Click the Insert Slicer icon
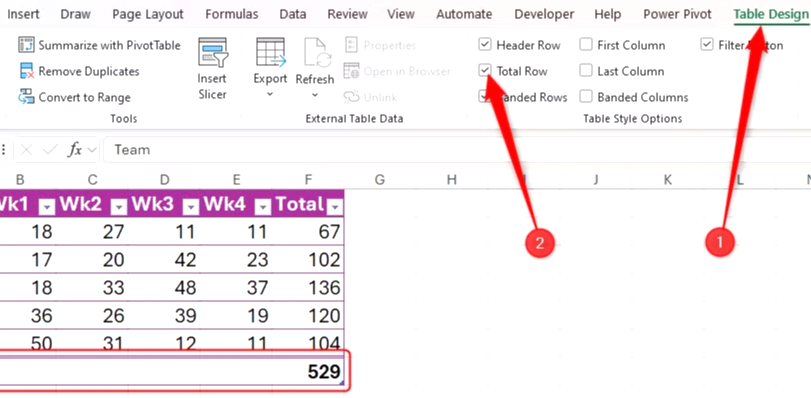 click(213, 52)
